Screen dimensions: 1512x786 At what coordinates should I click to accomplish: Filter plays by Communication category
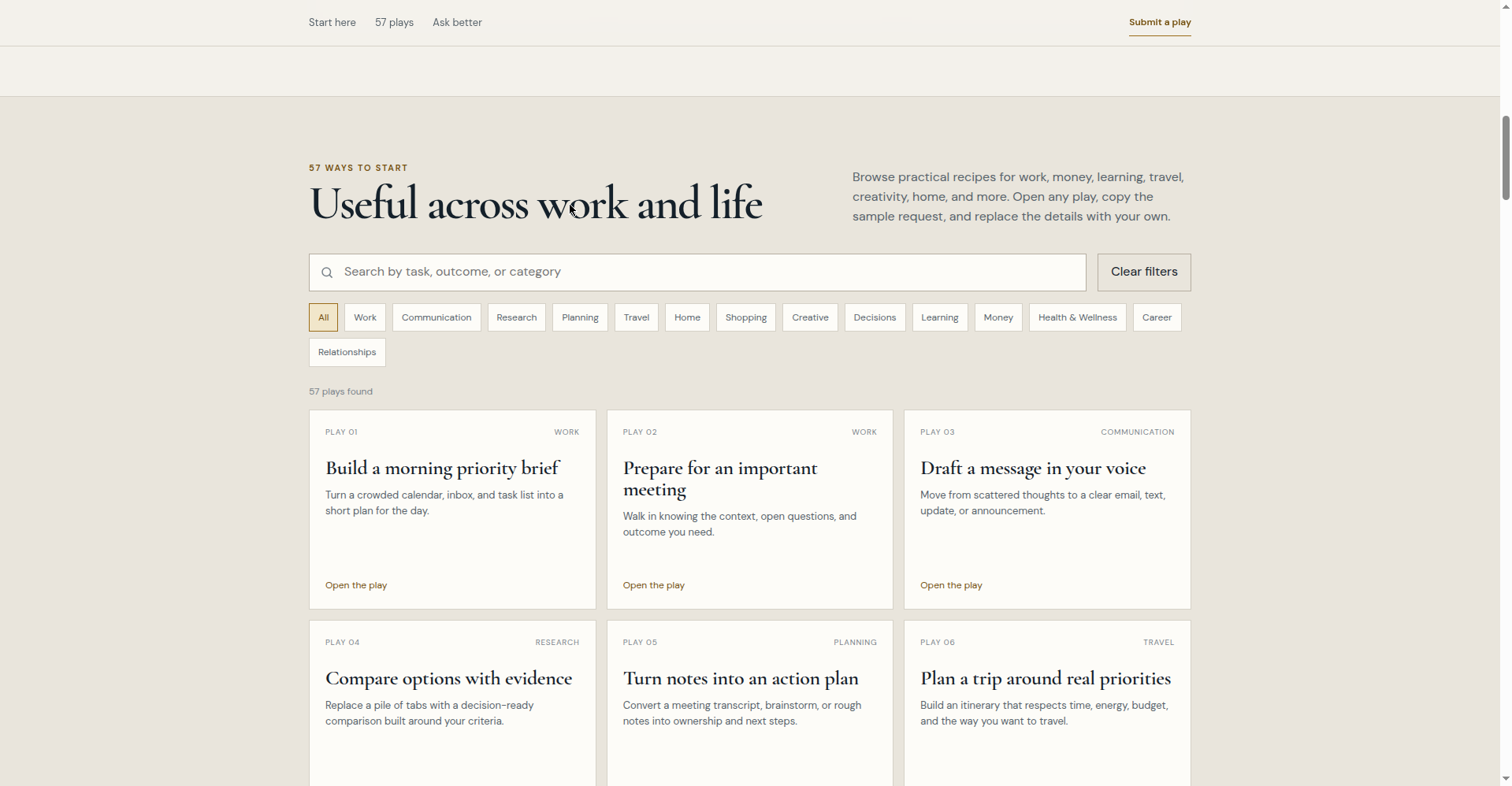point(437,317)
